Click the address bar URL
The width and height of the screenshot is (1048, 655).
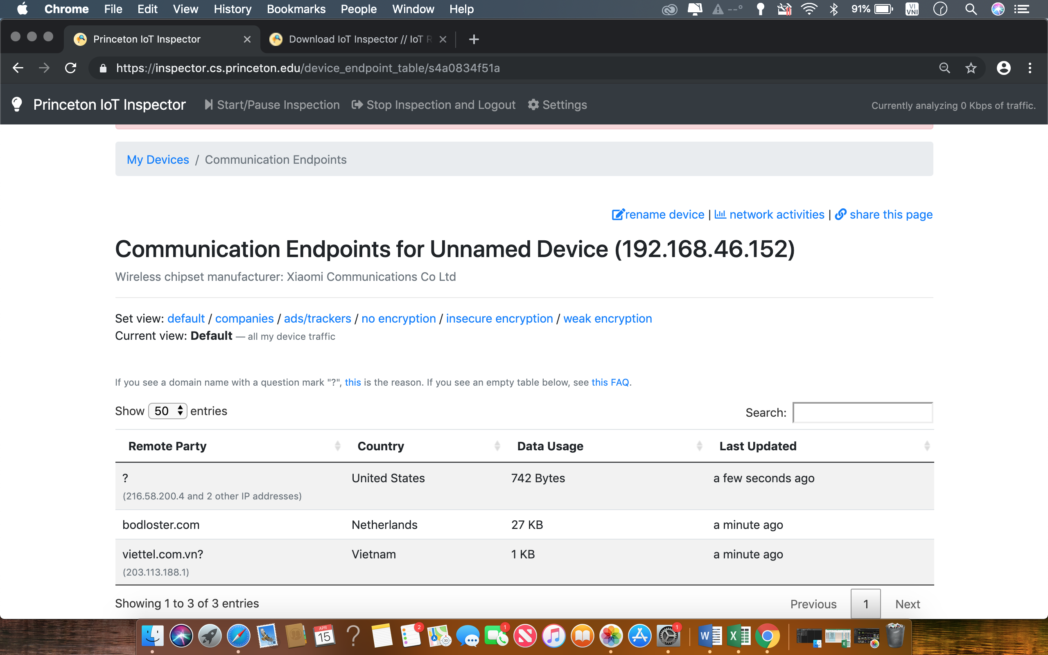[x=307, y=68]
